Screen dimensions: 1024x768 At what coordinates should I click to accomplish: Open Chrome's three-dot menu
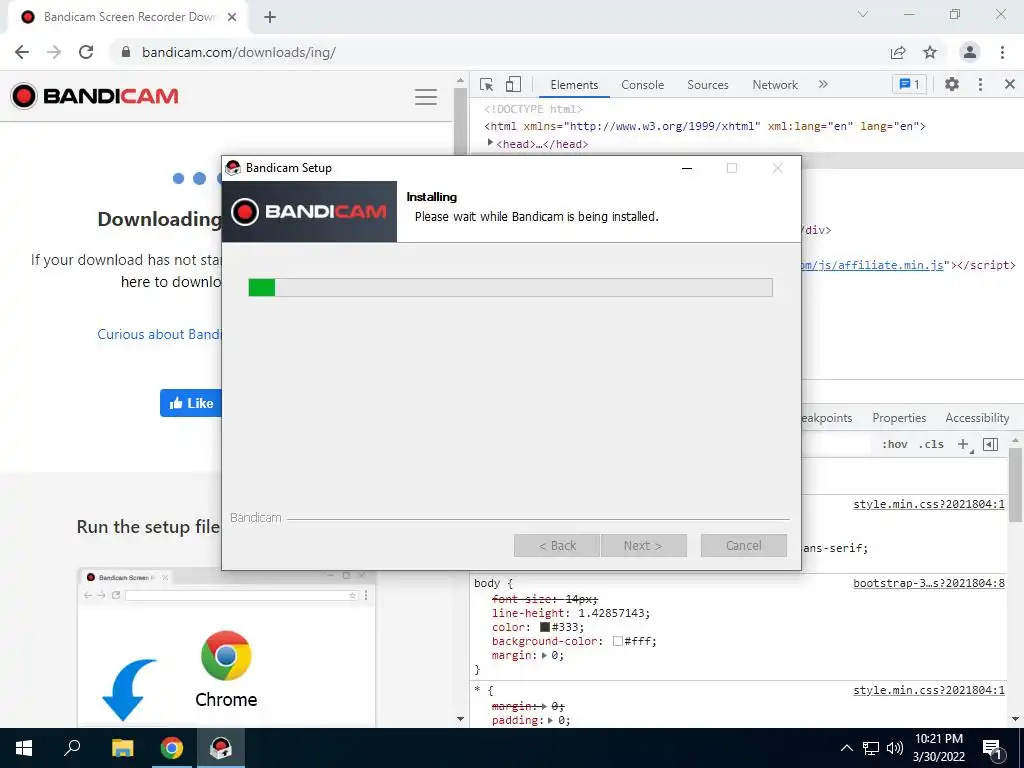pyautogui.click(x=1002, y=52)
